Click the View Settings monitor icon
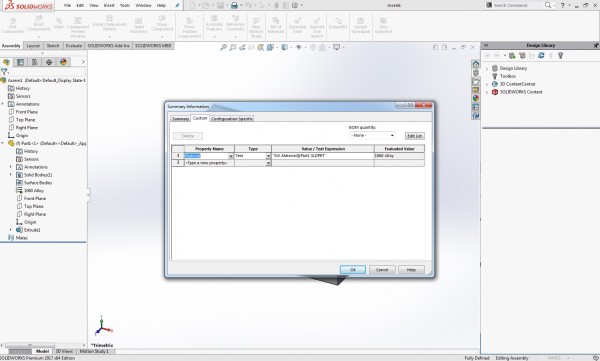The height and width of the screenshot is (361, 600). (336, 47)
